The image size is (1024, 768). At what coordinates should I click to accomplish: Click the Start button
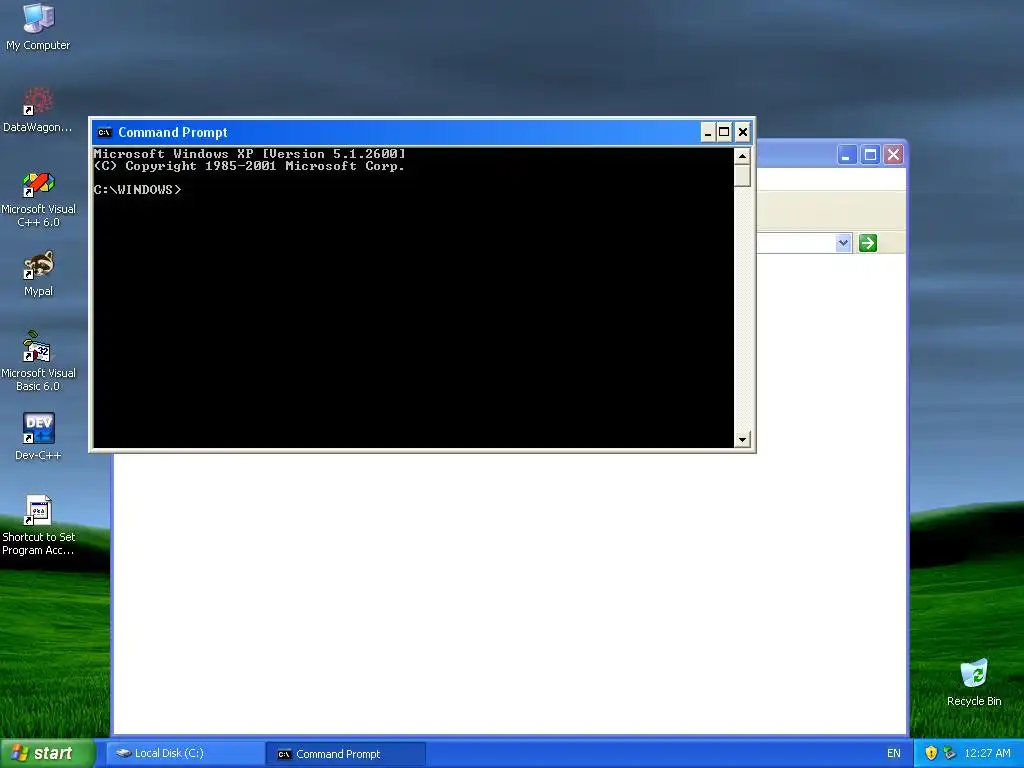point(48,753)
